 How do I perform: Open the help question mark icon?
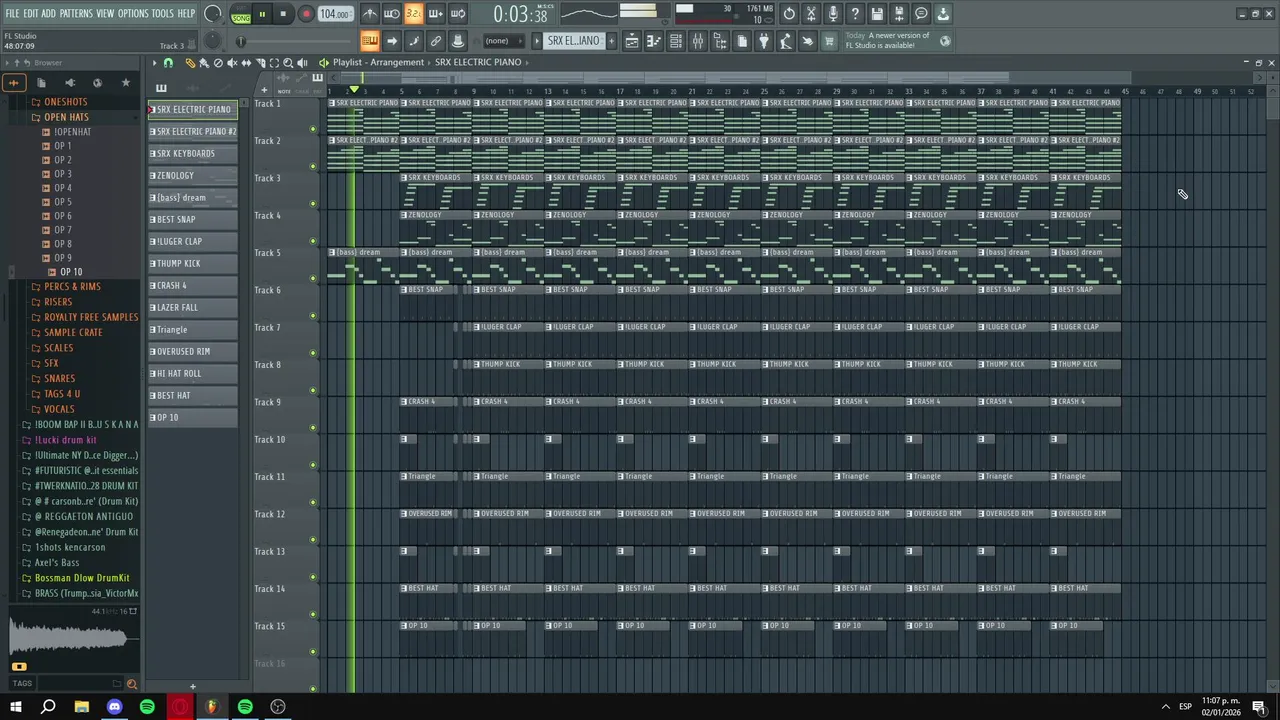[x=855, y=14]
